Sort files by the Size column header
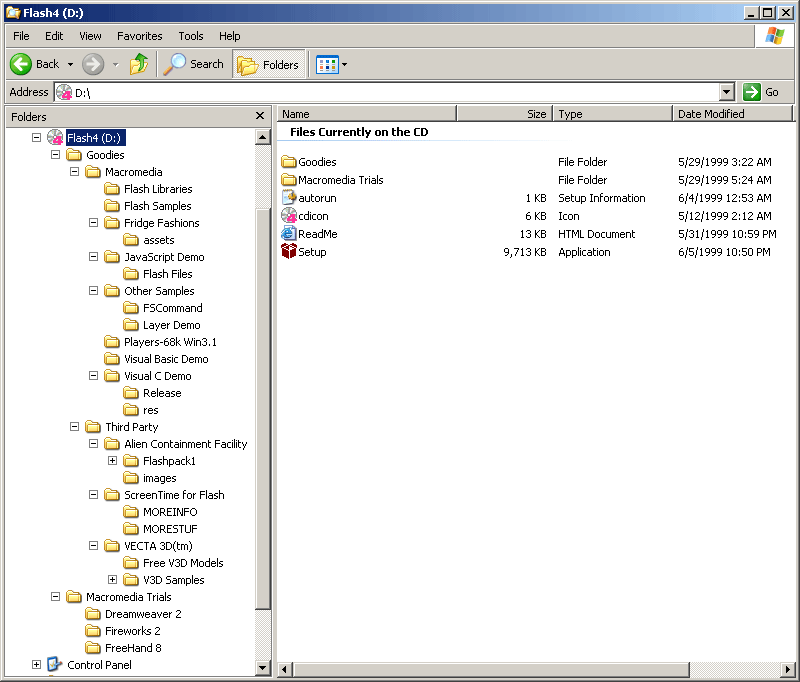The width and height of the screenshot is (800, 682). pos(505,114)
